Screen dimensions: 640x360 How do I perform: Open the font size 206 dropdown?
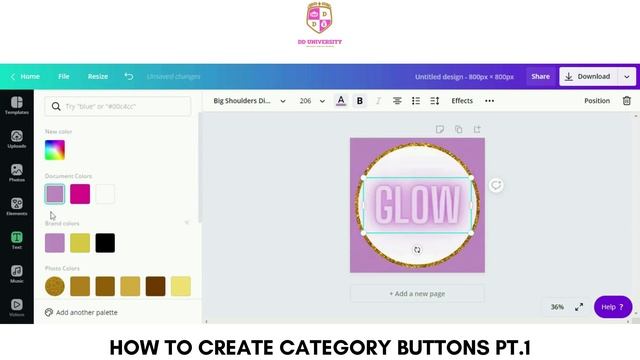pos(312,101)
